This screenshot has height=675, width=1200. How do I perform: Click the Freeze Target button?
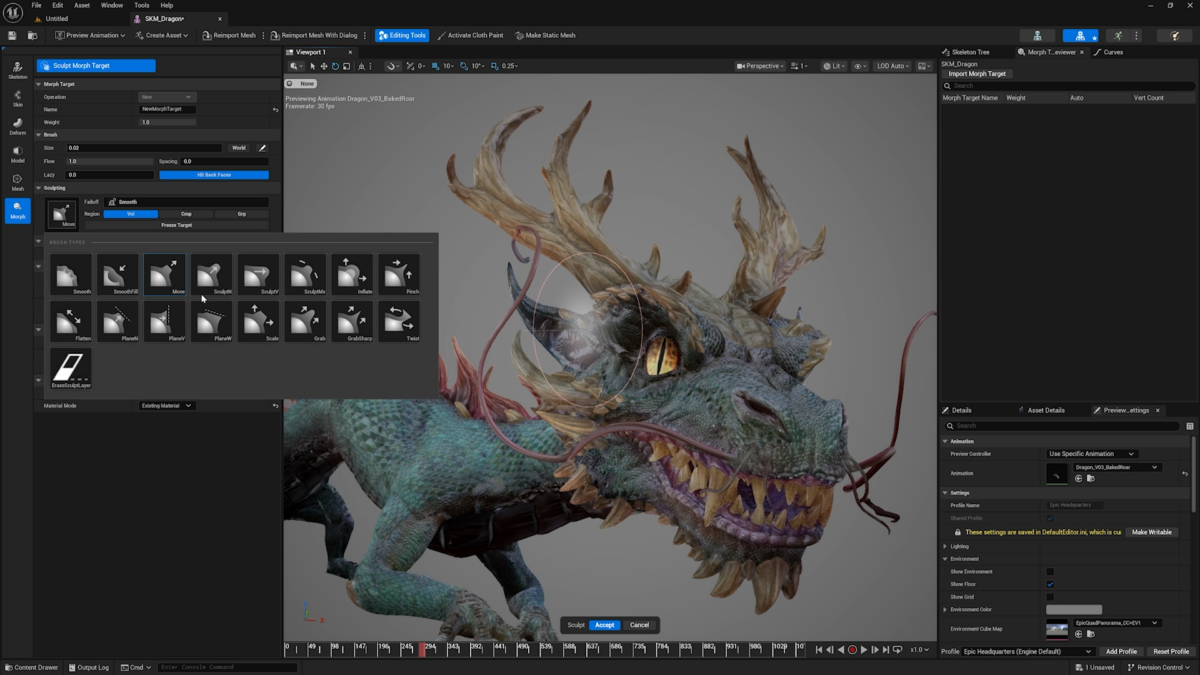[176, 225]
